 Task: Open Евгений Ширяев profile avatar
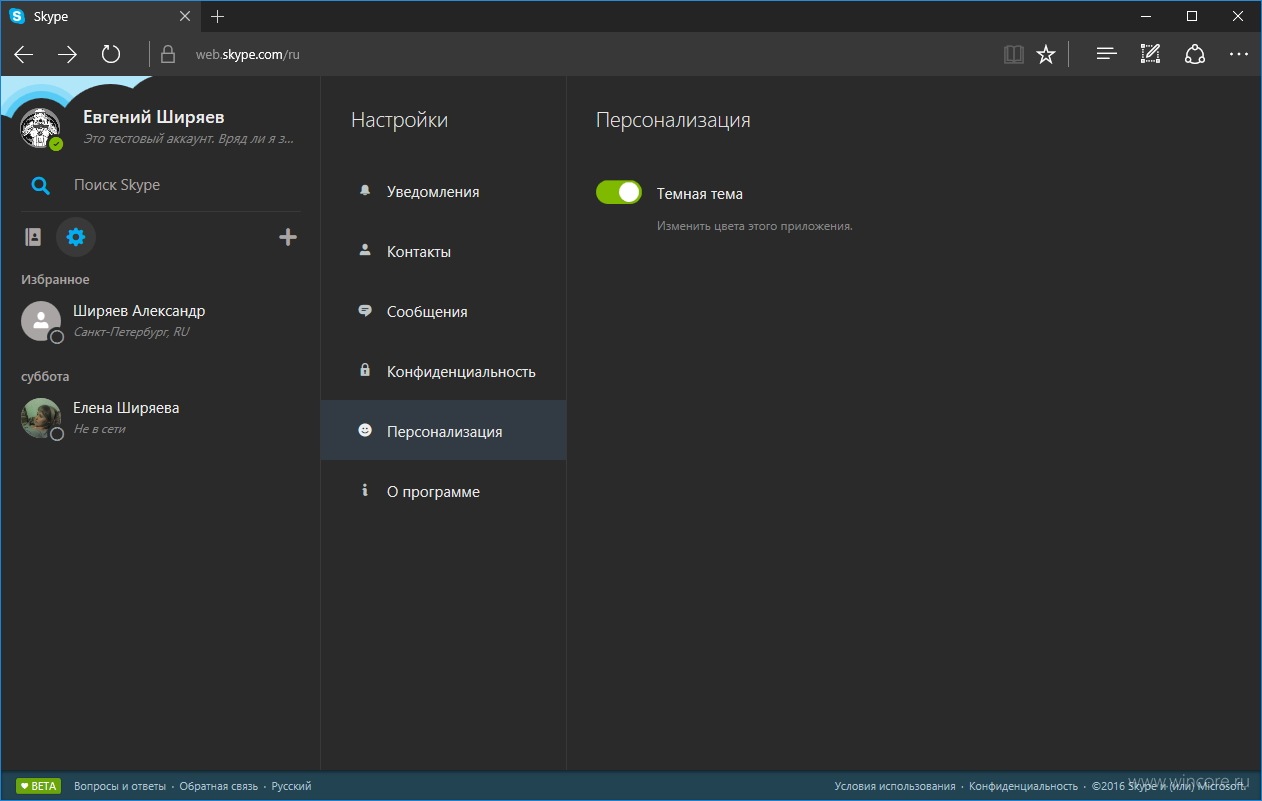(41, 128)
